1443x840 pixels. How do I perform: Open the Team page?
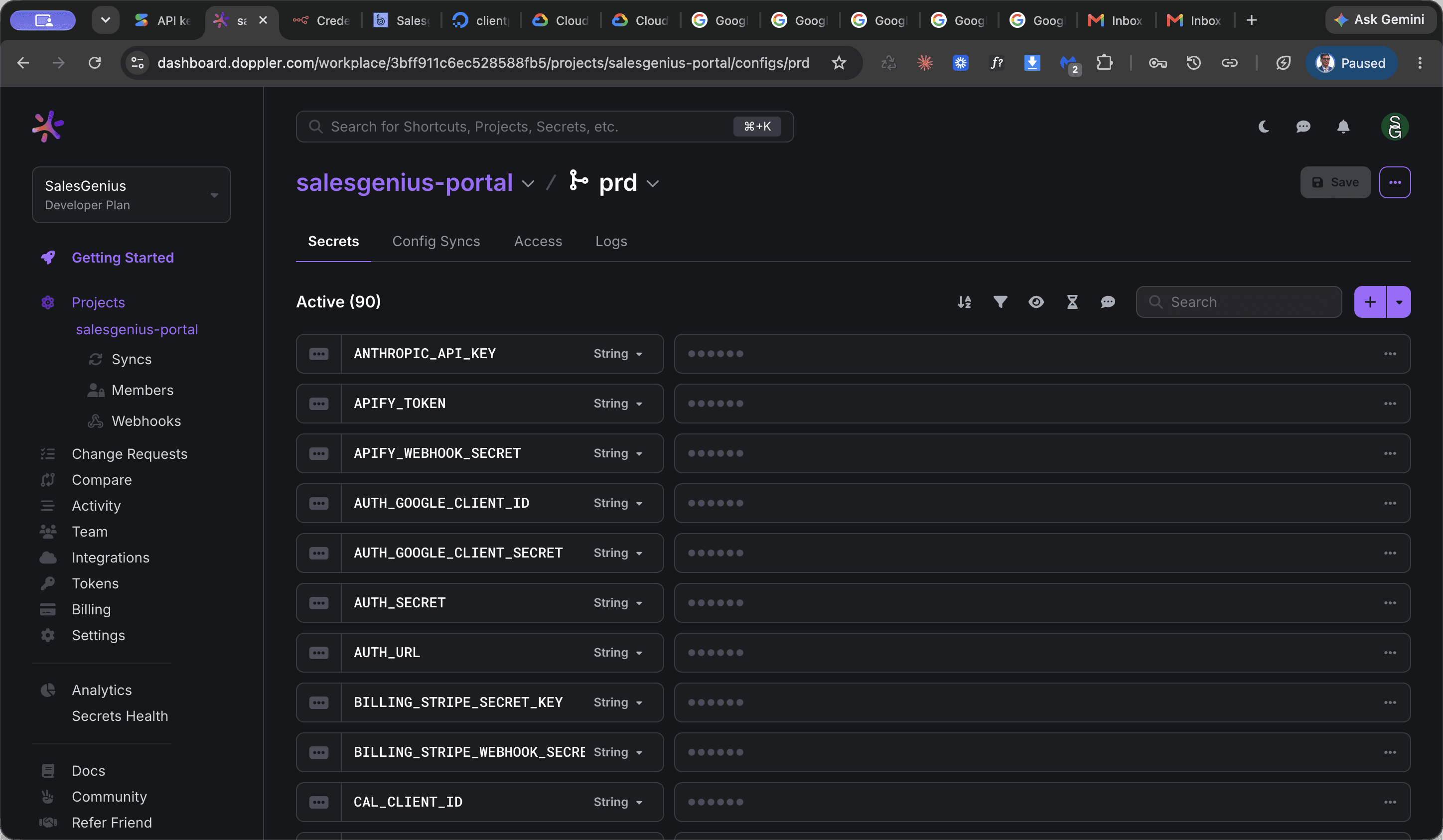(89, 532)
